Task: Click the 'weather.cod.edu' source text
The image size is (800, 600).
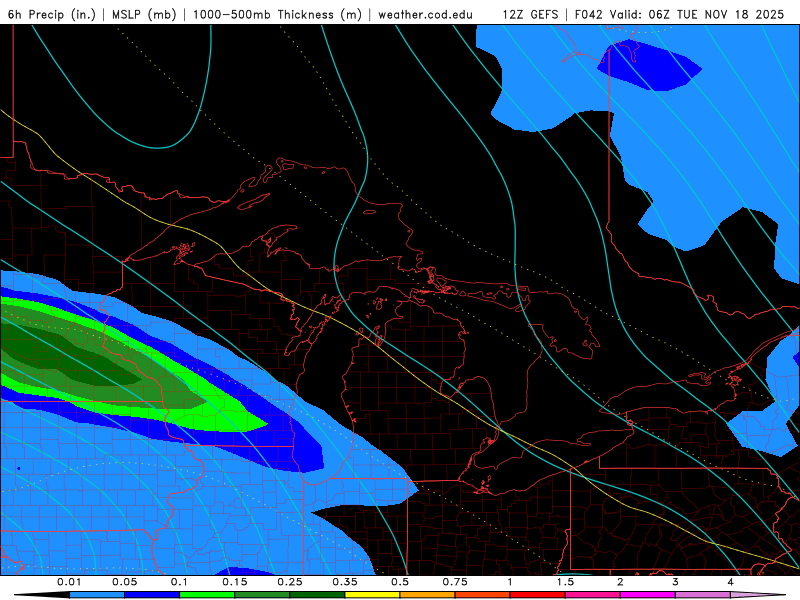Action: click(425, 14)
